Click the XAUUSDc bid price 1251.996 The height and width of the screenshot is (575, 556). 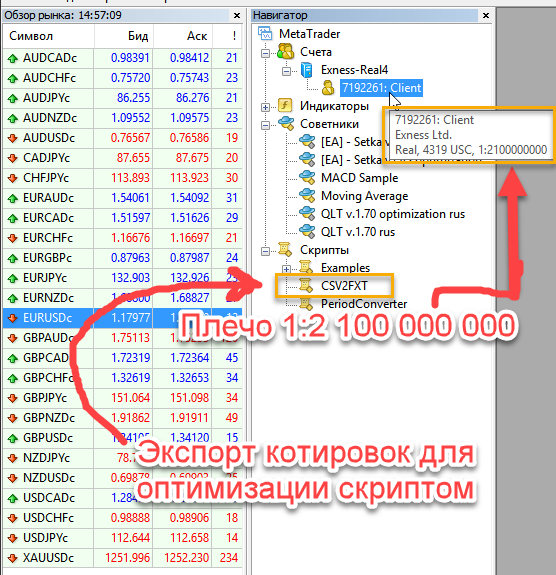[127, 558]
